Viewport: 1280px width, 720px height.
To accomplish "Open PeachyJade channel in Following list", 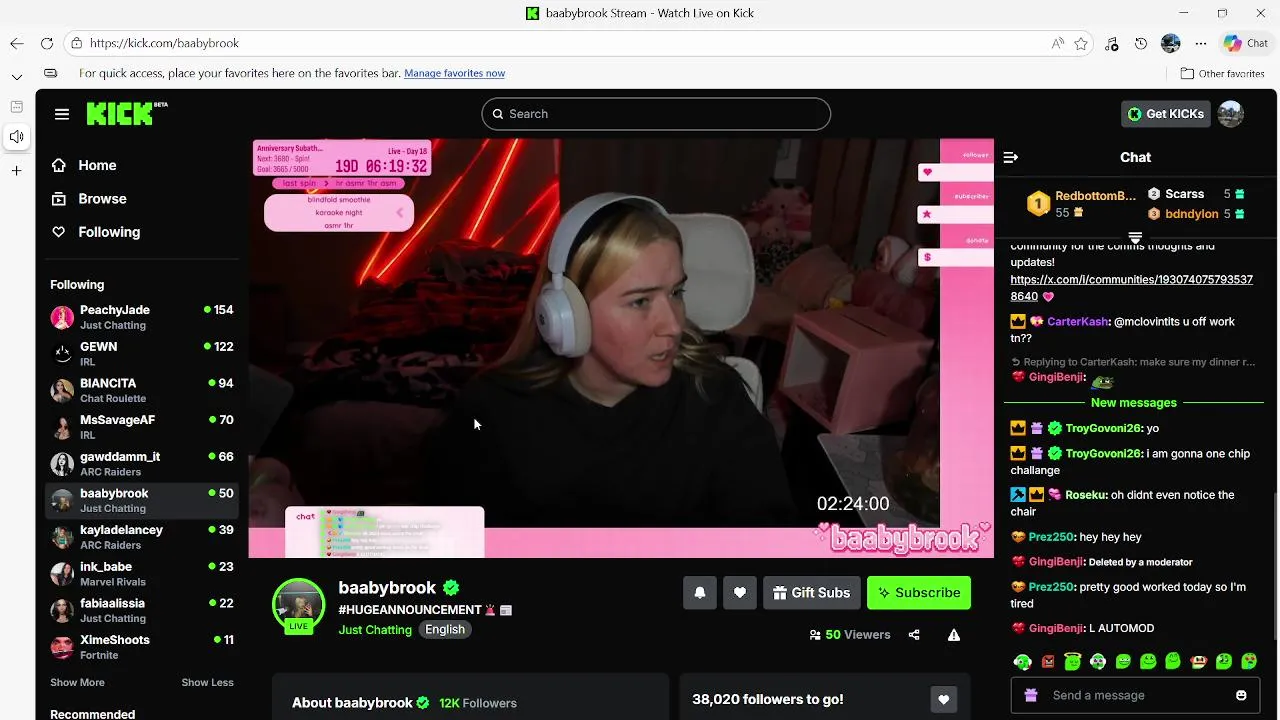I will [142, 317].
